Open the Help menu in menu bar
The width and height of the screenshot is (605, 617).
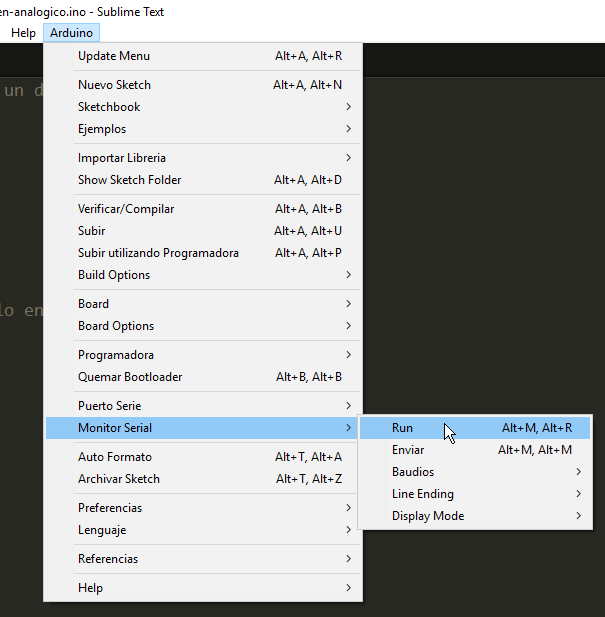tap(23, 33)
